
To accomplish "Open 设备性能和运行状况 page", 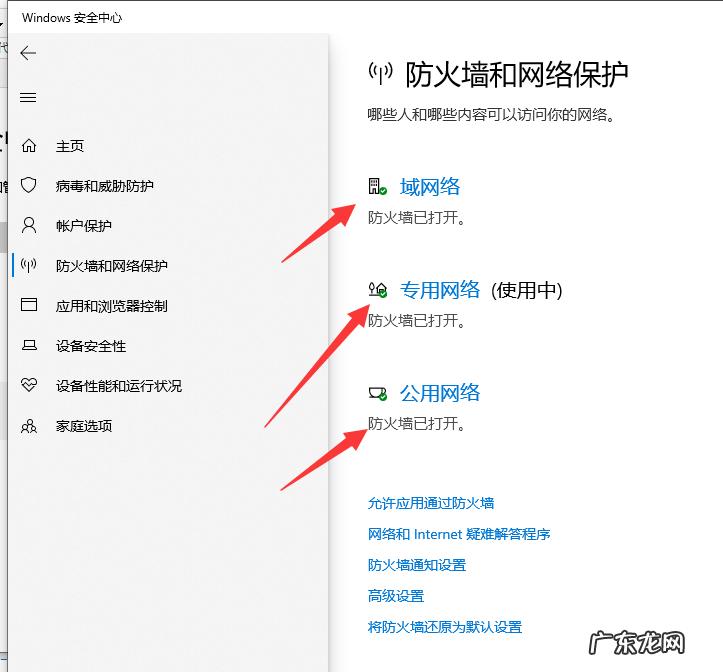I will pos(119,386).
